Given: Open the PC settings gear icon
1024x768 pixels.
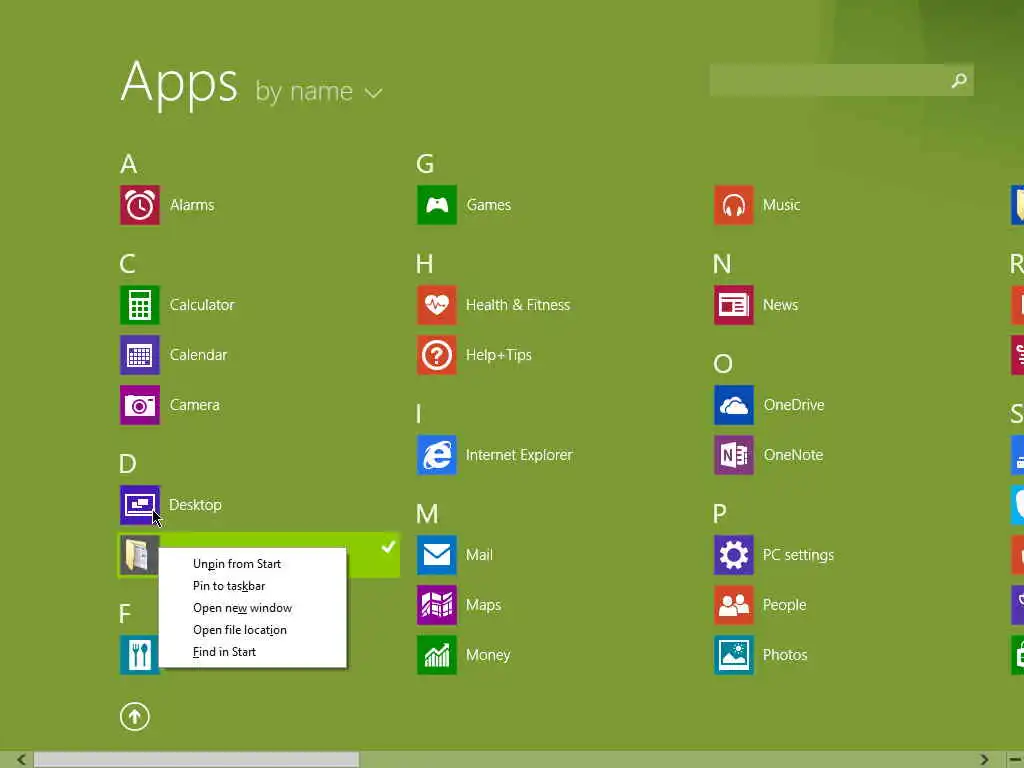Looking at the screenshot, I should (734, 555).
